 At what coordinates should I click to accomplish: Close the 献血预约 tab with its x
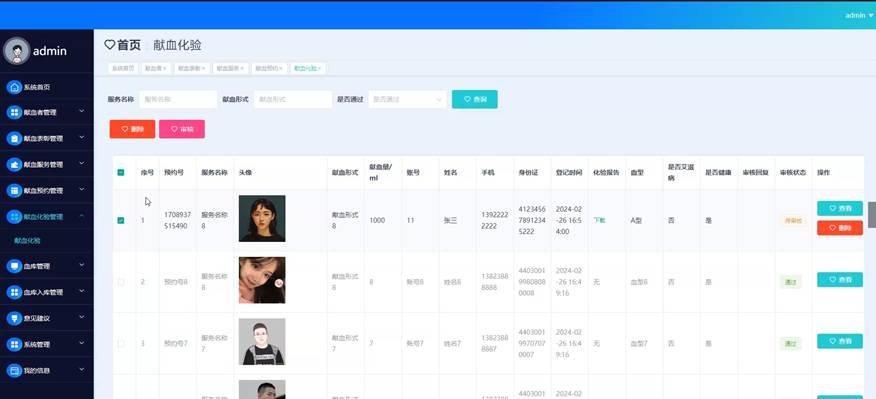(282, 68)
